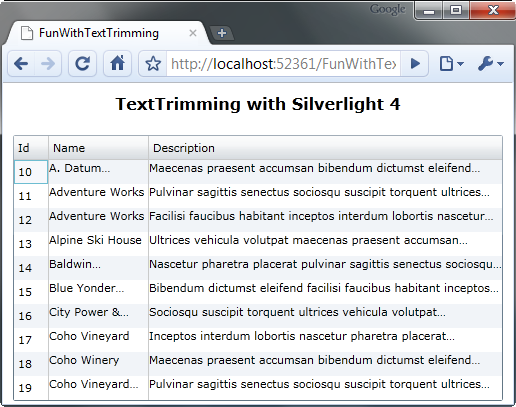The height and width of the screenshot is (407, 516).
Task: Sort by the Description column header
Action: tap(325, 148)
